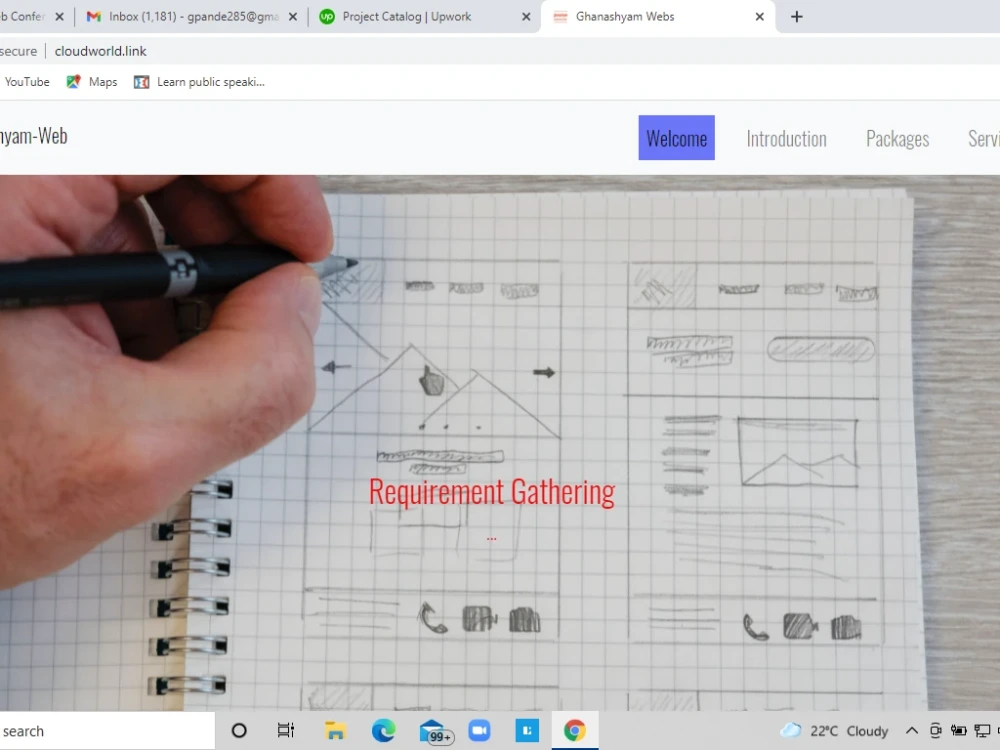This screenshot has height=750, width=1000.
Task: Open the Packages menu item
Action: (x=897, y=138)
